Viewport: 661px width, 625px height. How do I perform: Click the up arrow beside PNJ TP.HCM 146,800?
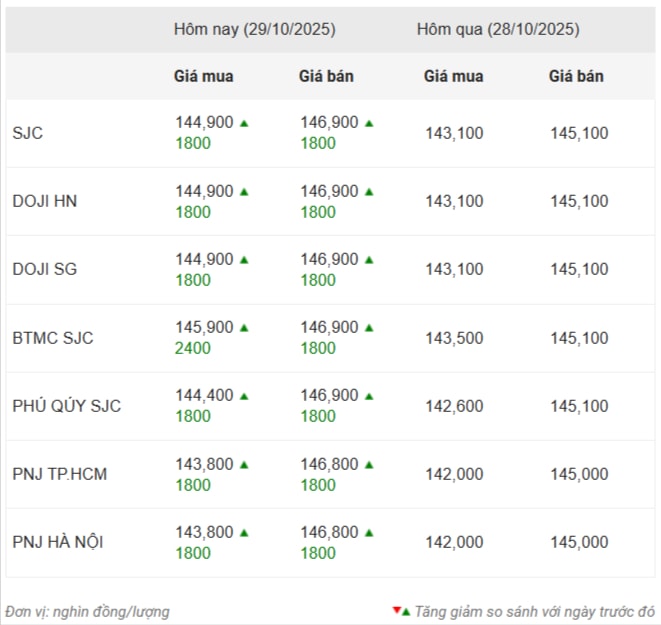click(x=369, y=465)
